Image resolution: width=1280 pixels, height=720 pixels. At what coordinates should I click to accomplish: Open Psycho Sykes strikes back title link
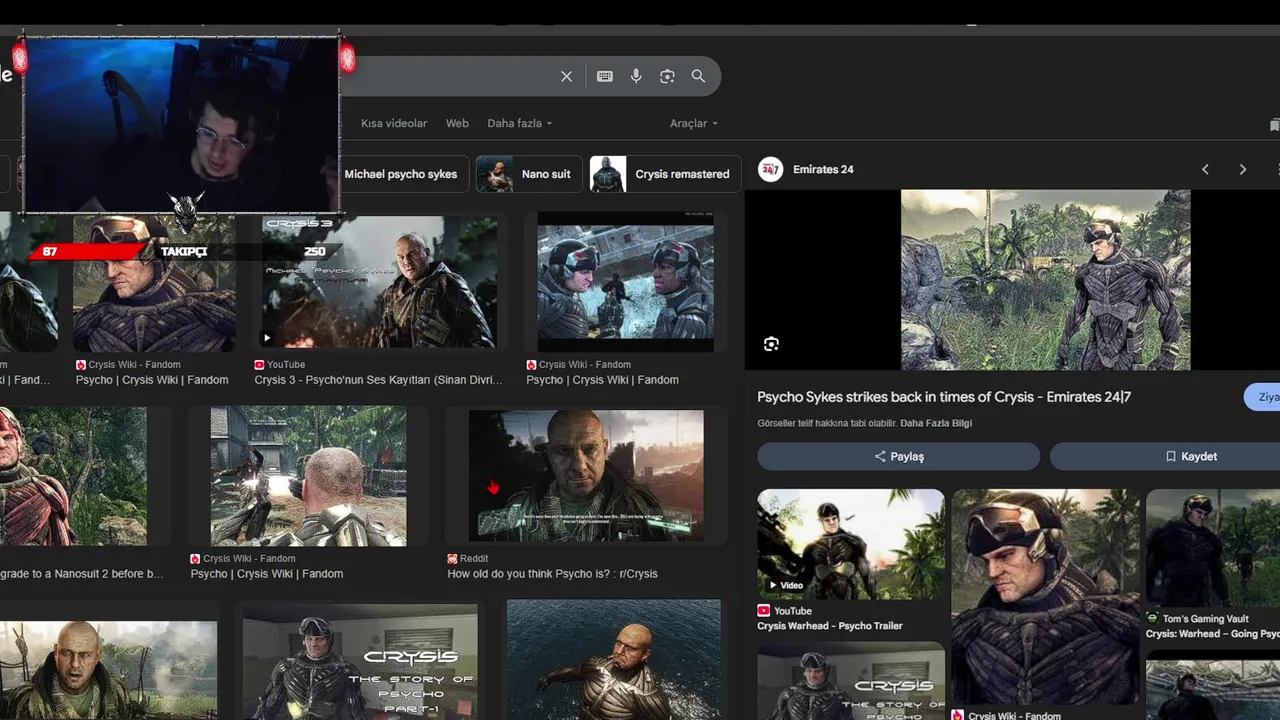point(944,397)
